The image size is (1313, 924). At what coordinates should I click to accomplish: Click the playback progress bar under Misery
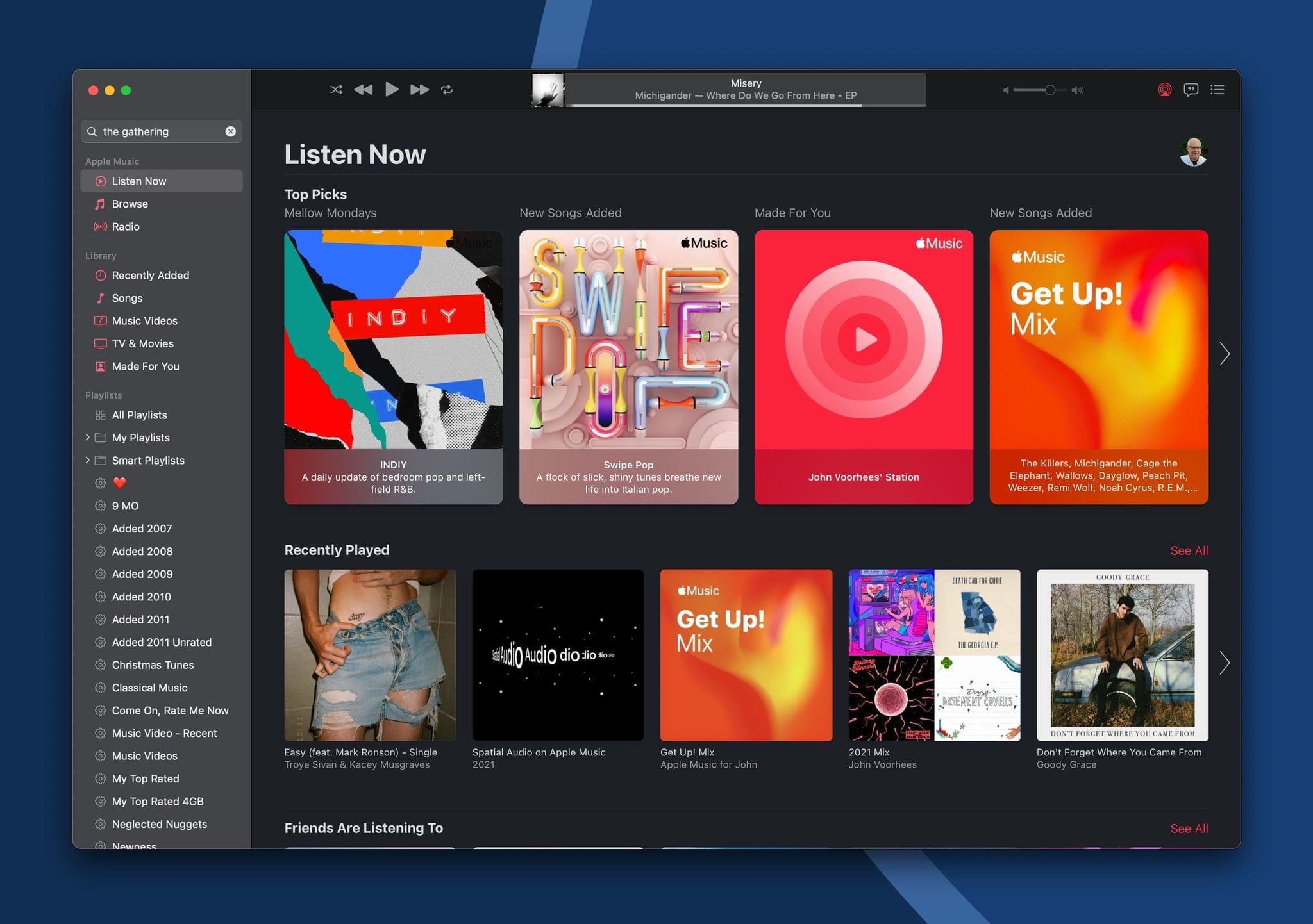pyautogui.click(x=745, y=105)
